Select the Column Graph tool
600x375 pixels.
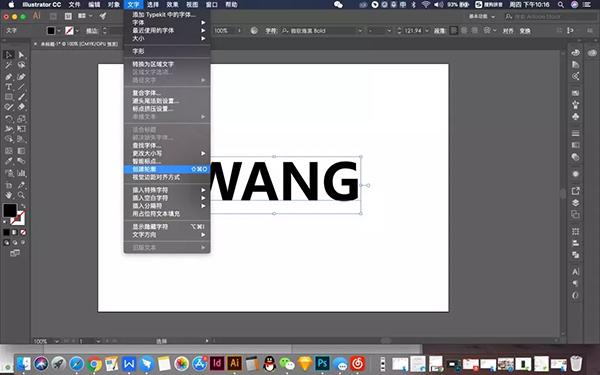[x=21, y=173]
